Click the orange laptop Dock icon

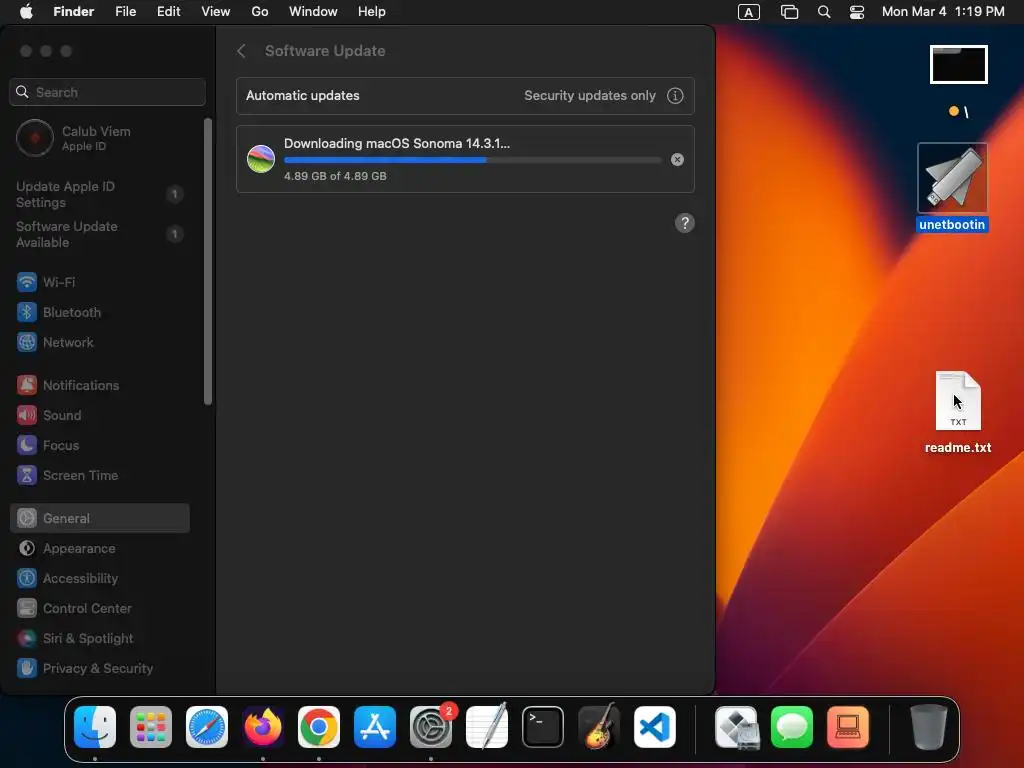pos(848,727)
